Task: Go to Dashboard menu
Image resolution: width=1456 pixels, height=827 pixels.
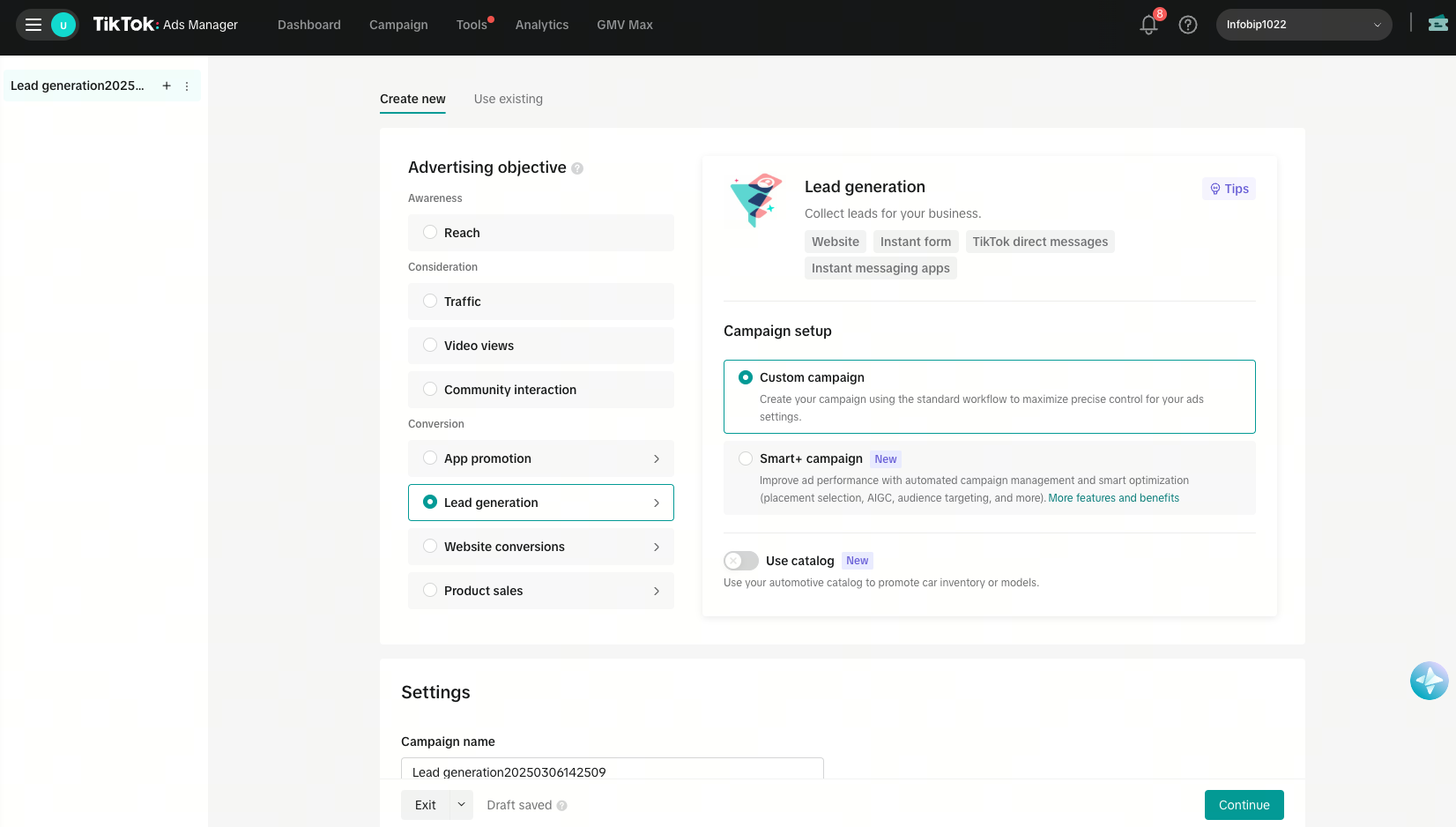Action: coord(309,25)
